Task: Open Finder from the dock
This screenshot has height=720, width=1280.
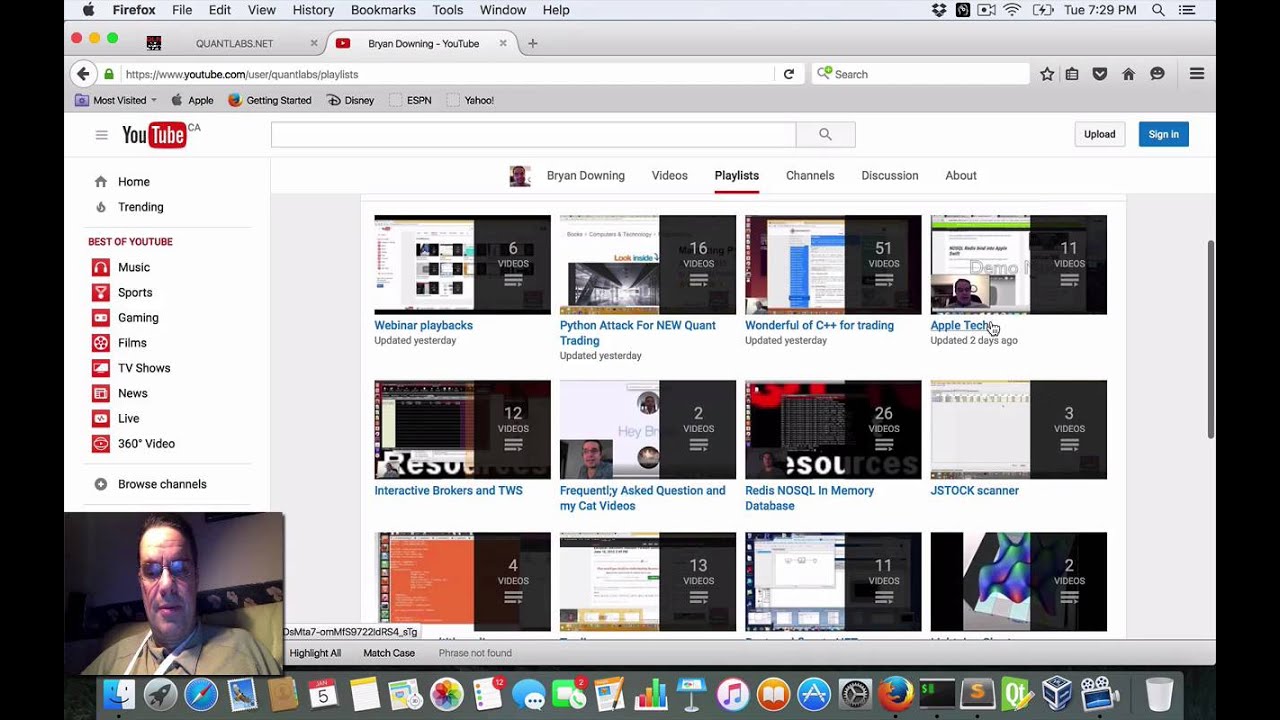Action: coord(119,694)
